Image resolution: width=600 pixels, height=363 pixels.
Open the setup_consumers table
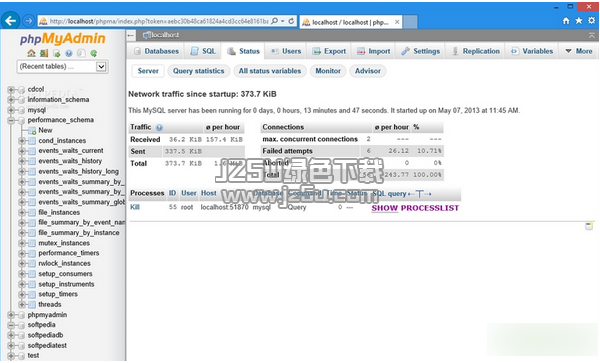point(65,274)
